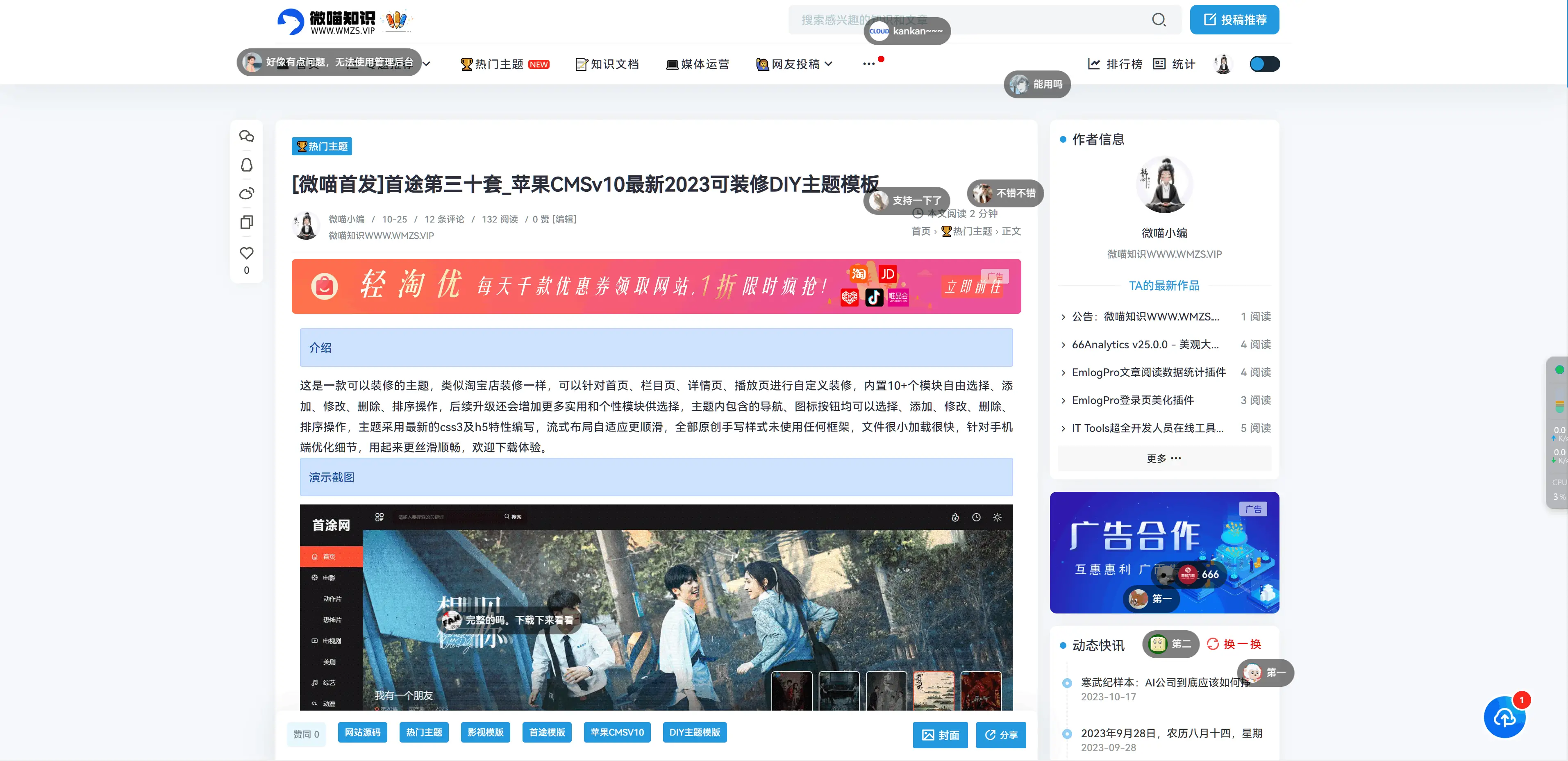Copy the page via the sidebar copy icon
Screen dimensions: 1568x761
click(247, 222)
